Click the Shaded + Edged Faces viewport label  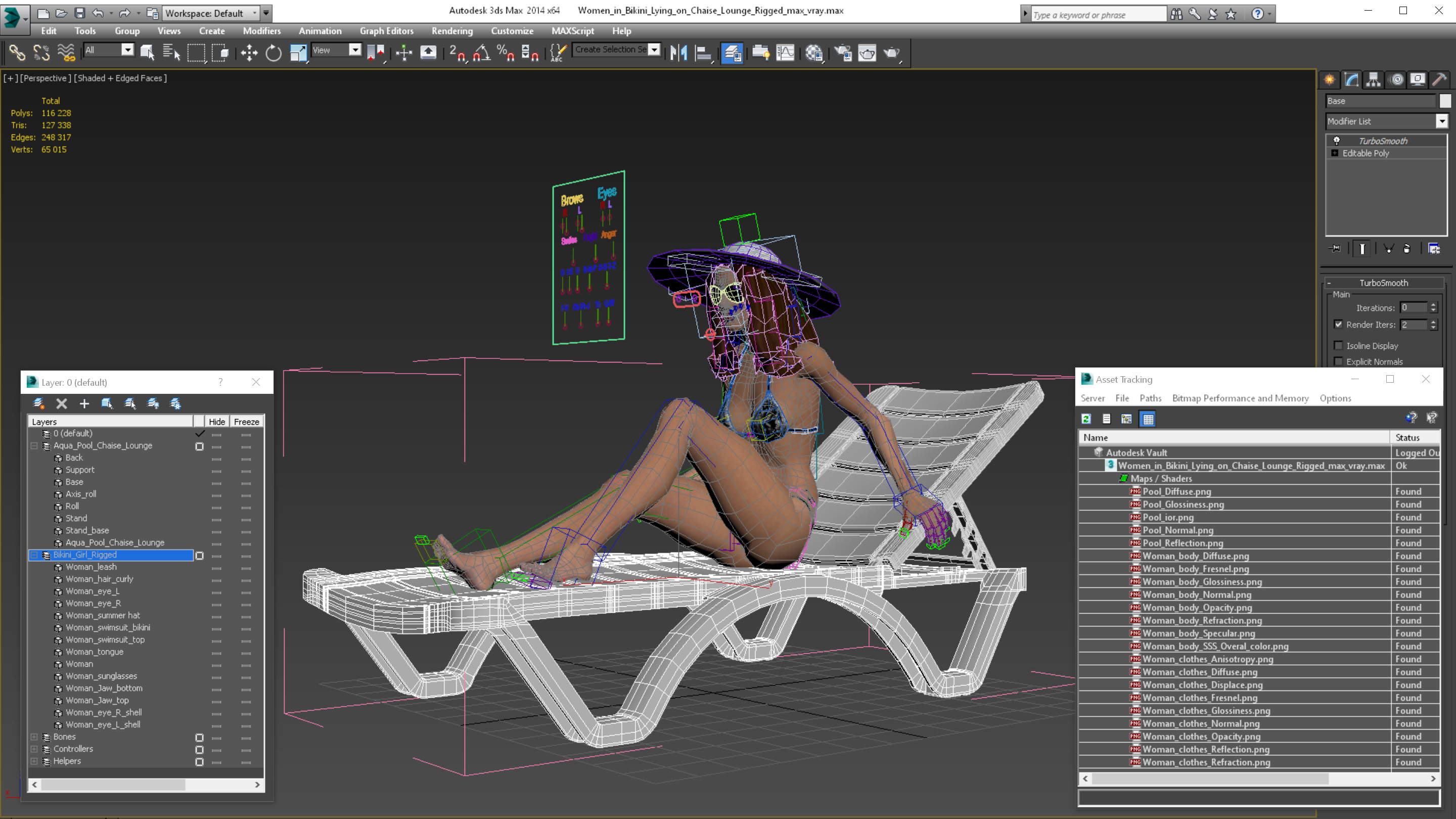click(120, 78)
